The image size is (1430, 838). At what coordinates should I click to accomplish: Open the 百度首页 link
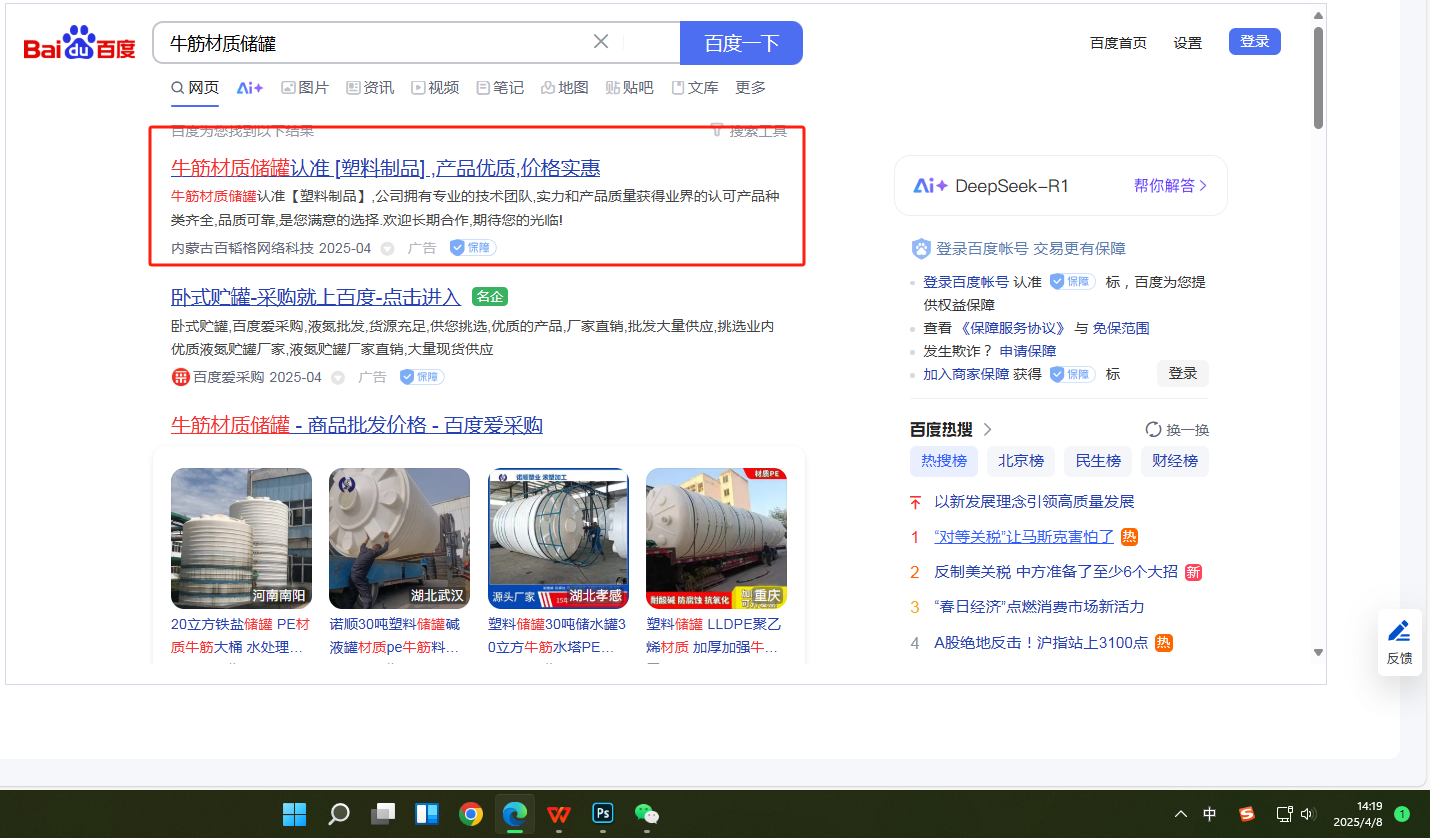pos(1118,43)
